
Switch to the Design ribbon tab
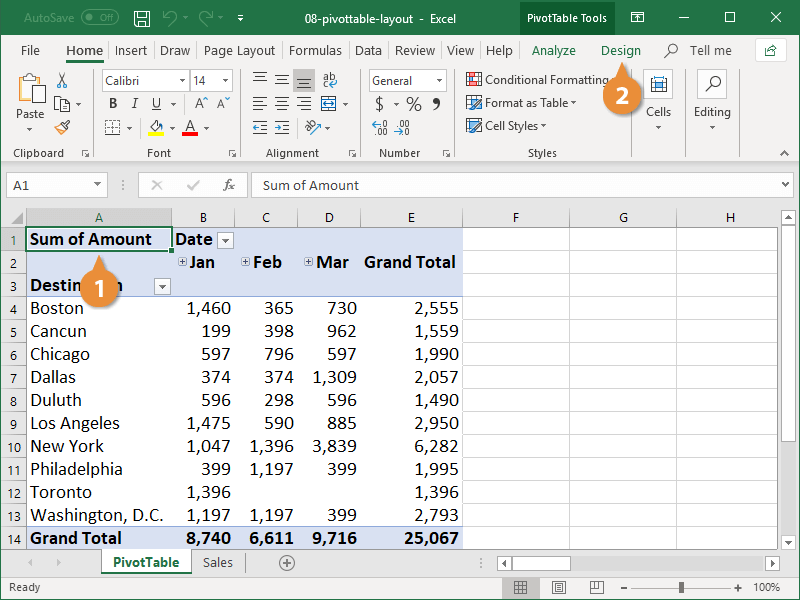(x=620, y=50)
